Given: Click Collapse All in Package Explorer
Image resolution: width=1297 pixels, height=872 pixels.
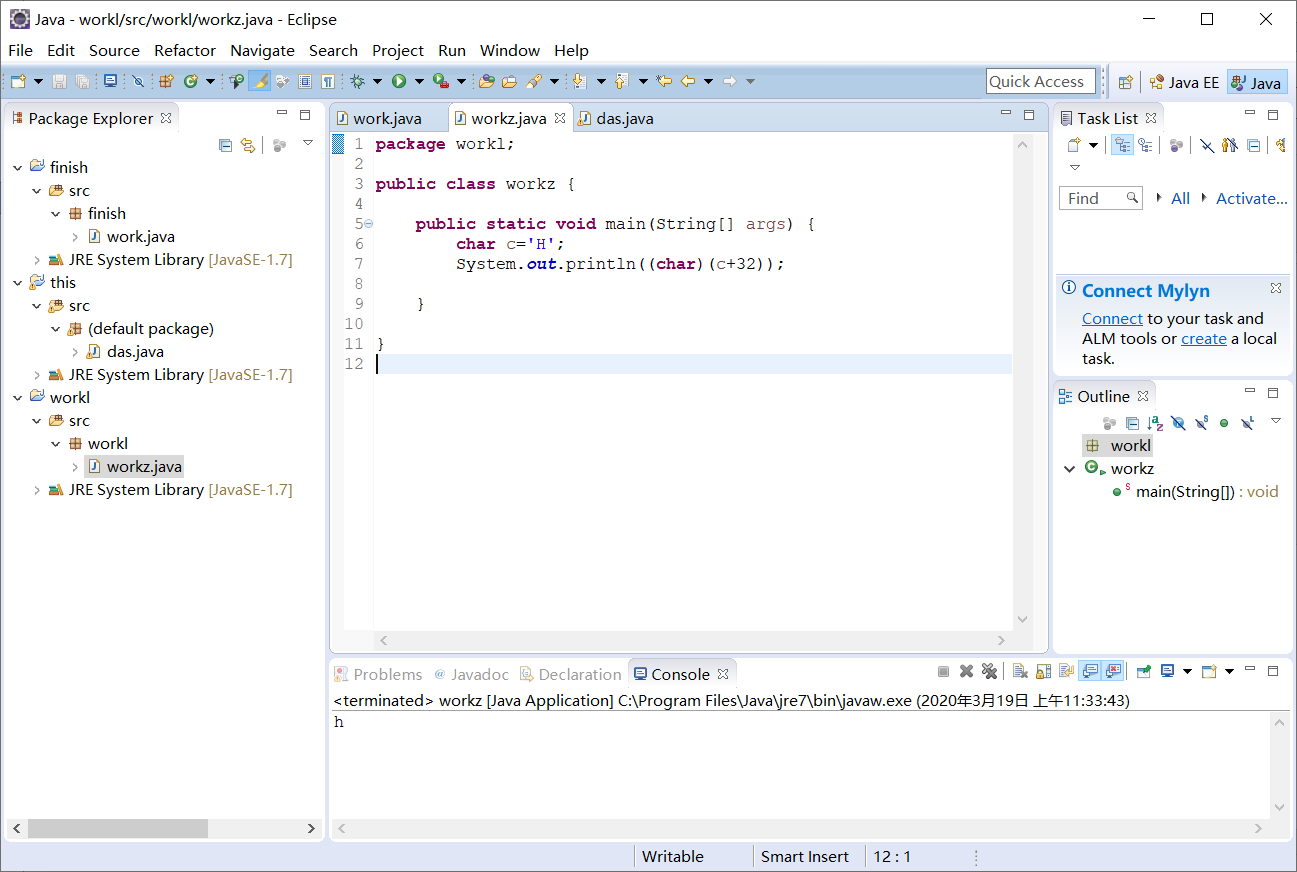Looking at the screenshot, I should 226,145.
